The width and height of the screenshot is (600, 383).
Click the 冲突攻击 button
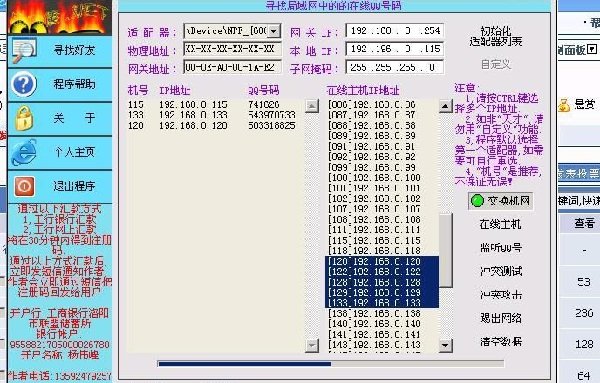pyautogui.click(x=501, y=295)
